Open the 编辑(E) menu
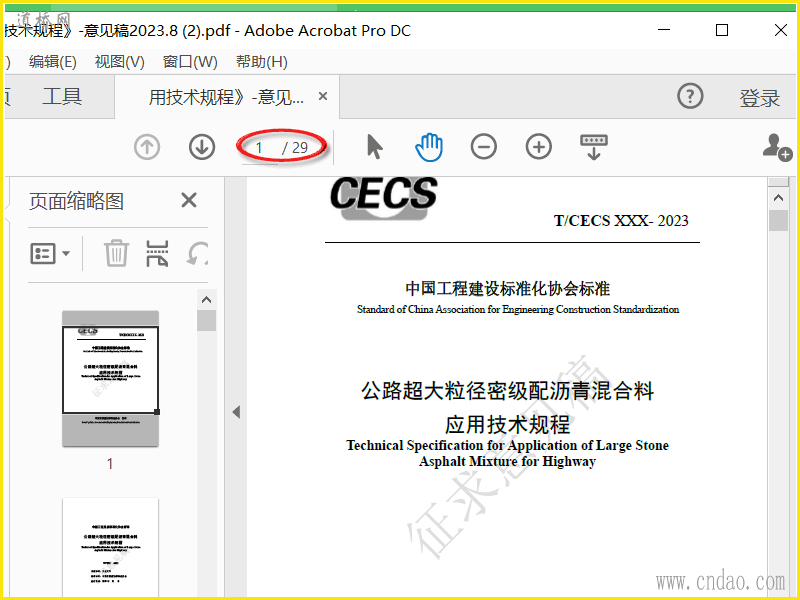 click(x=53, y=62)
